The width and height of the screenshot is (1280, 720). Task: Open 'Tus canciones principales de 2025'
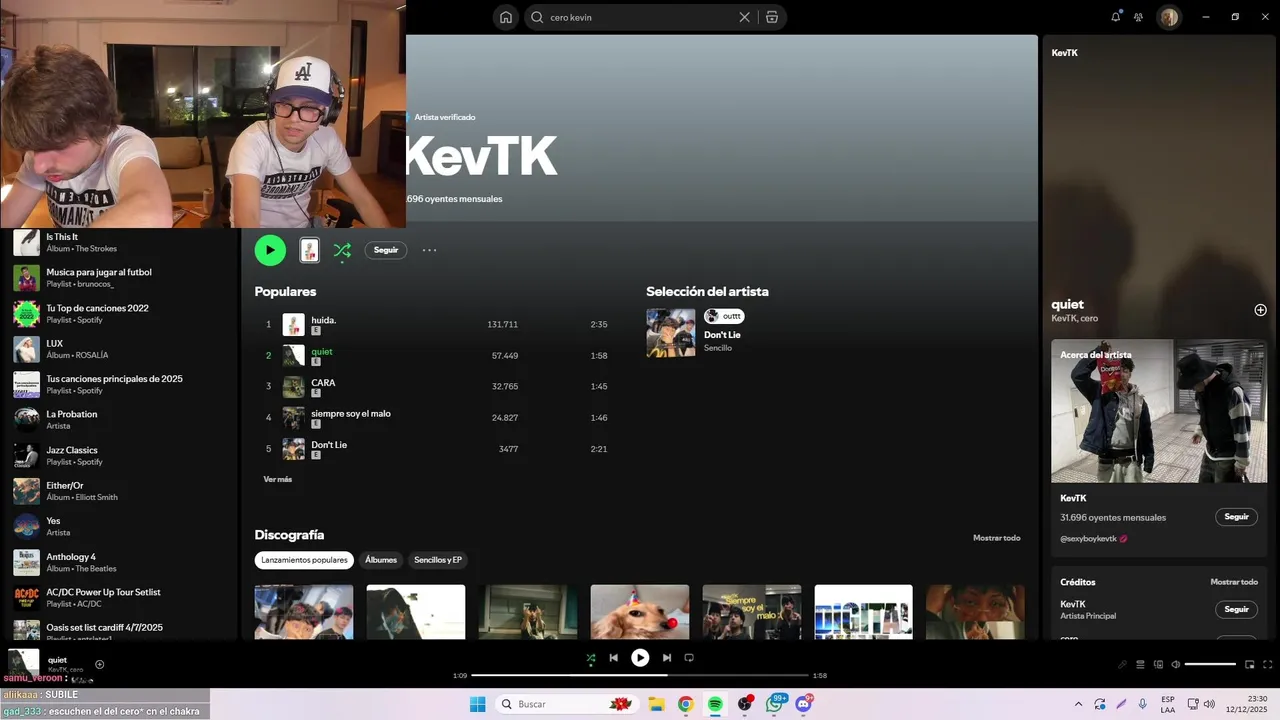click(120, 385)
